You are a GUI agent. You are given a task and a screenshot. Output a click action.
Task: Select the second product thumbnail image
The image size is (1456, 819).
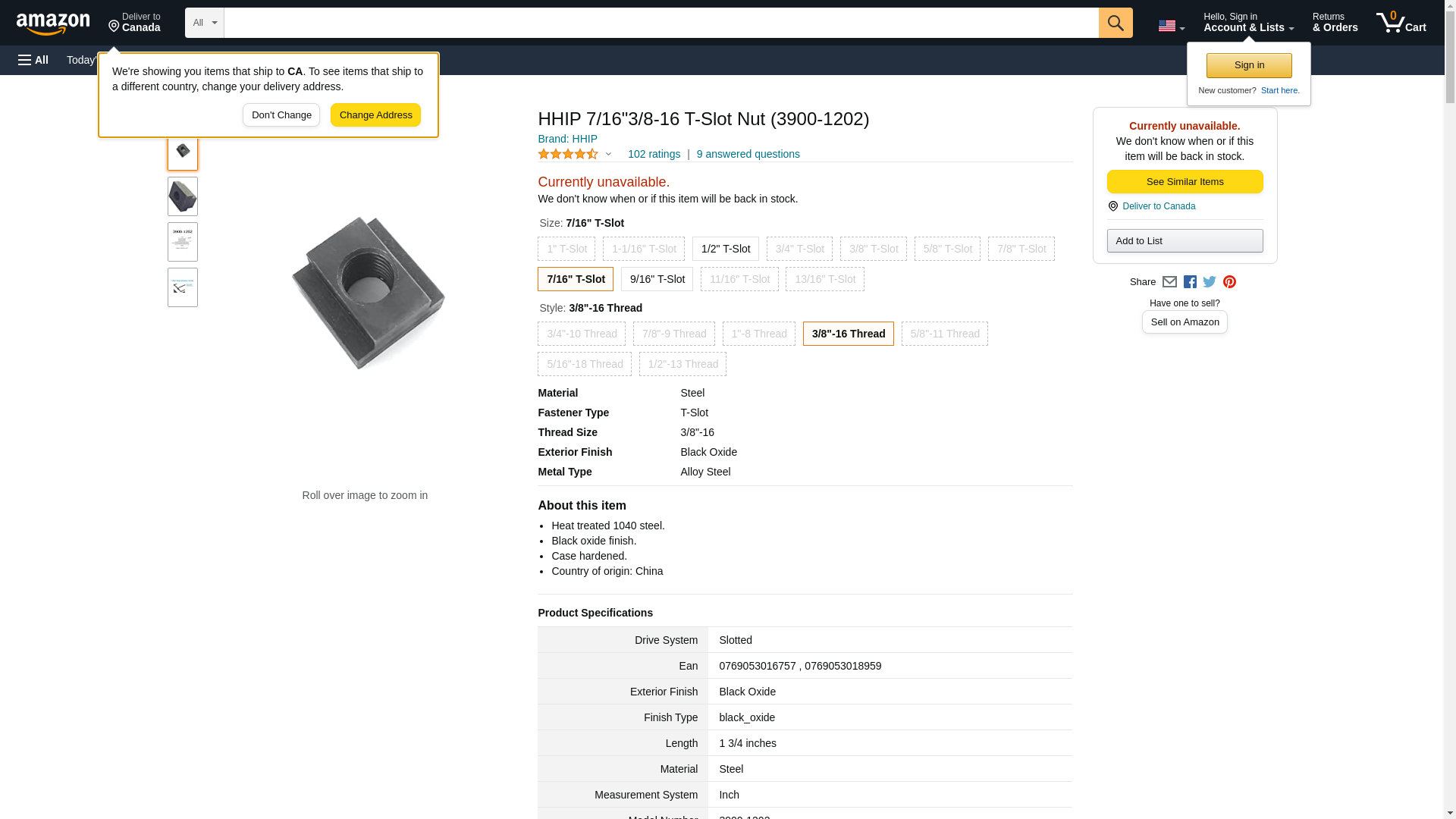click(183, 197)
